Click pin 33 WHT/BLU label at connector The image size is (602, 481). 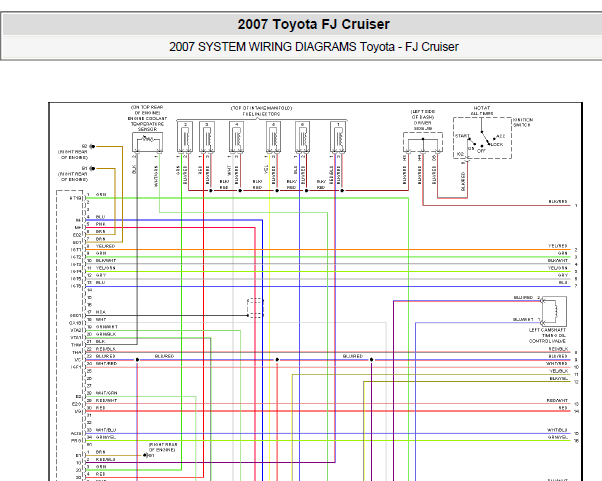106,430
